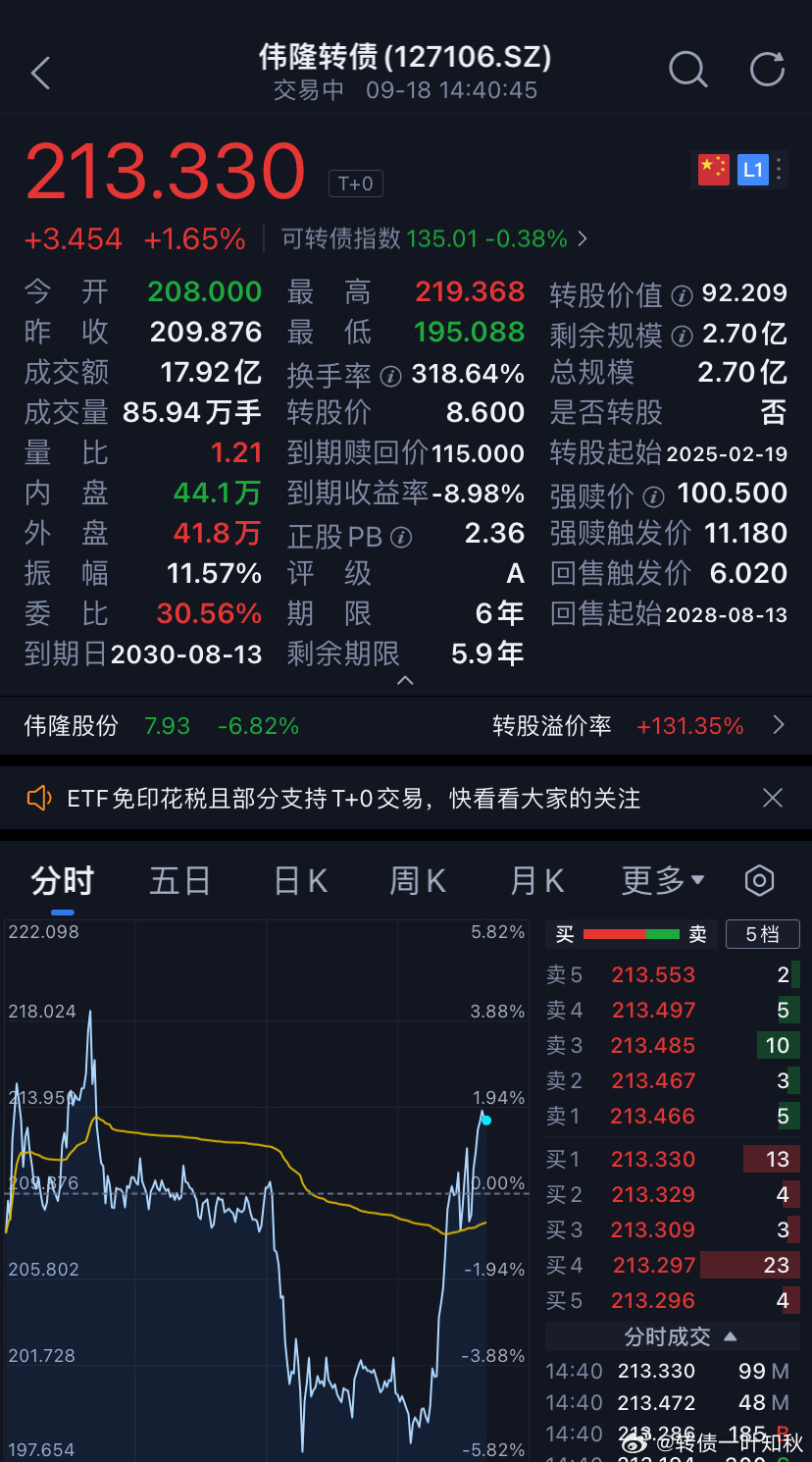Select the 卖1 price 213.466
Screen dimensions: 812x1462
coord(653,1117)
